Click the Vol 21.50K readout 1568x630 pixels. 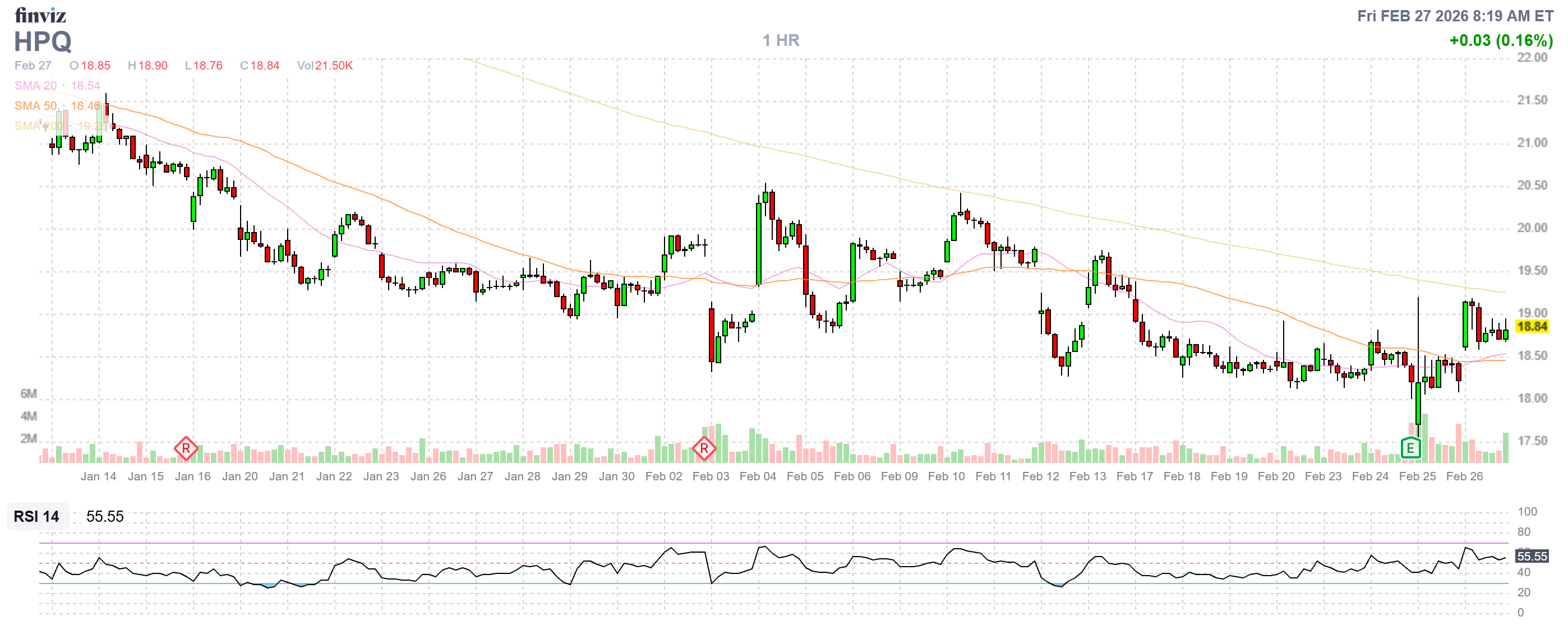click(325, 65)
